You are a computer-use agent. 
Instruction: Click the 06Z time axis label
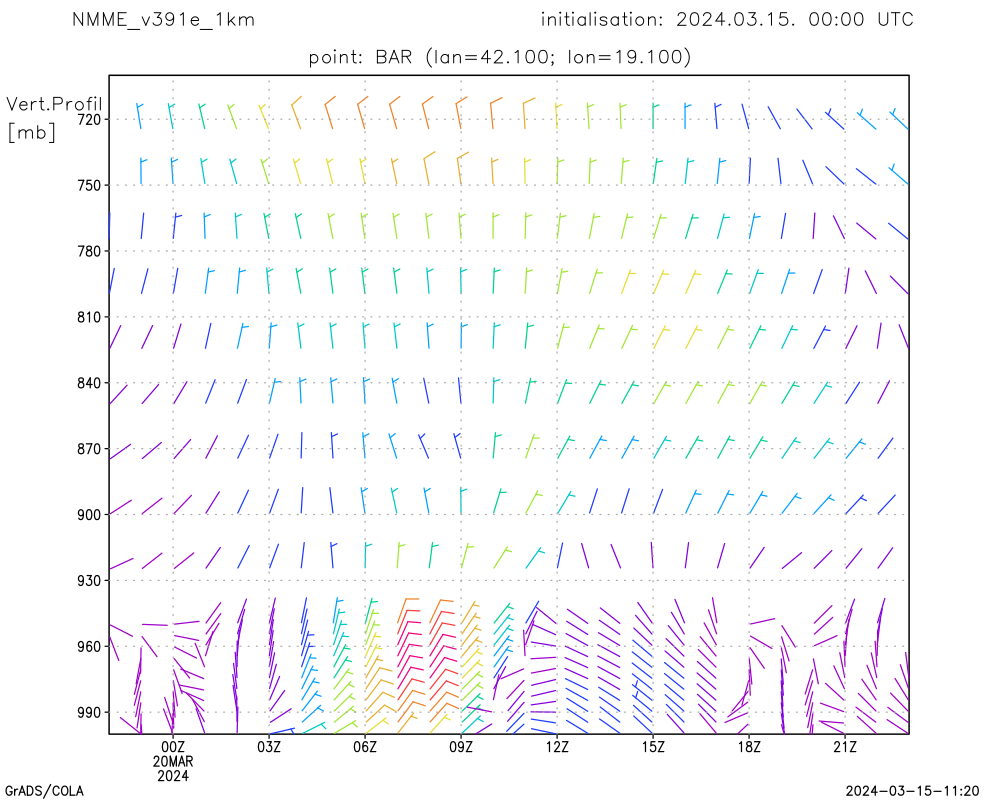pos(365,747)
